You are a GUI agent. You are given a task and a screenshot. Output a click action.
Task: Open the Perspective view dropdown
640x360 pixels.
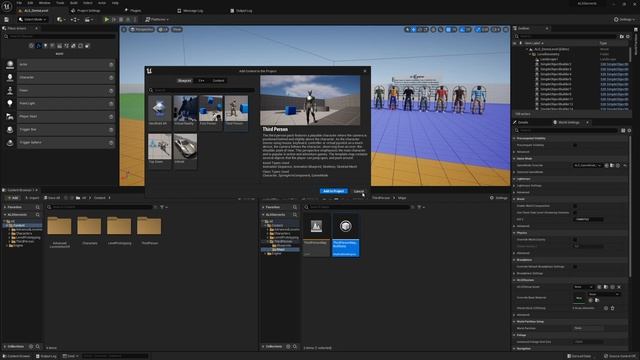[x=142, y=29]
